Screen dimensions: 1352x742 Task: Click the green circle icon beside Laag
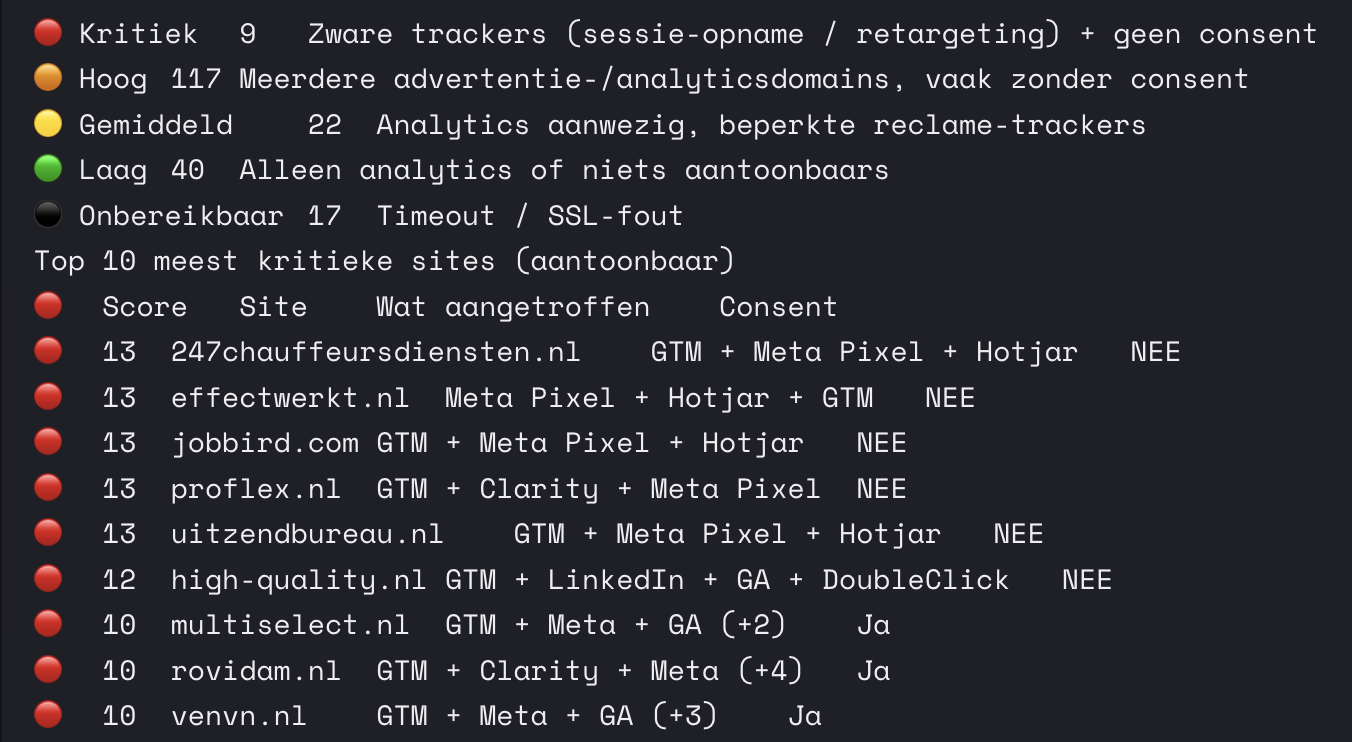pos(48,170)
